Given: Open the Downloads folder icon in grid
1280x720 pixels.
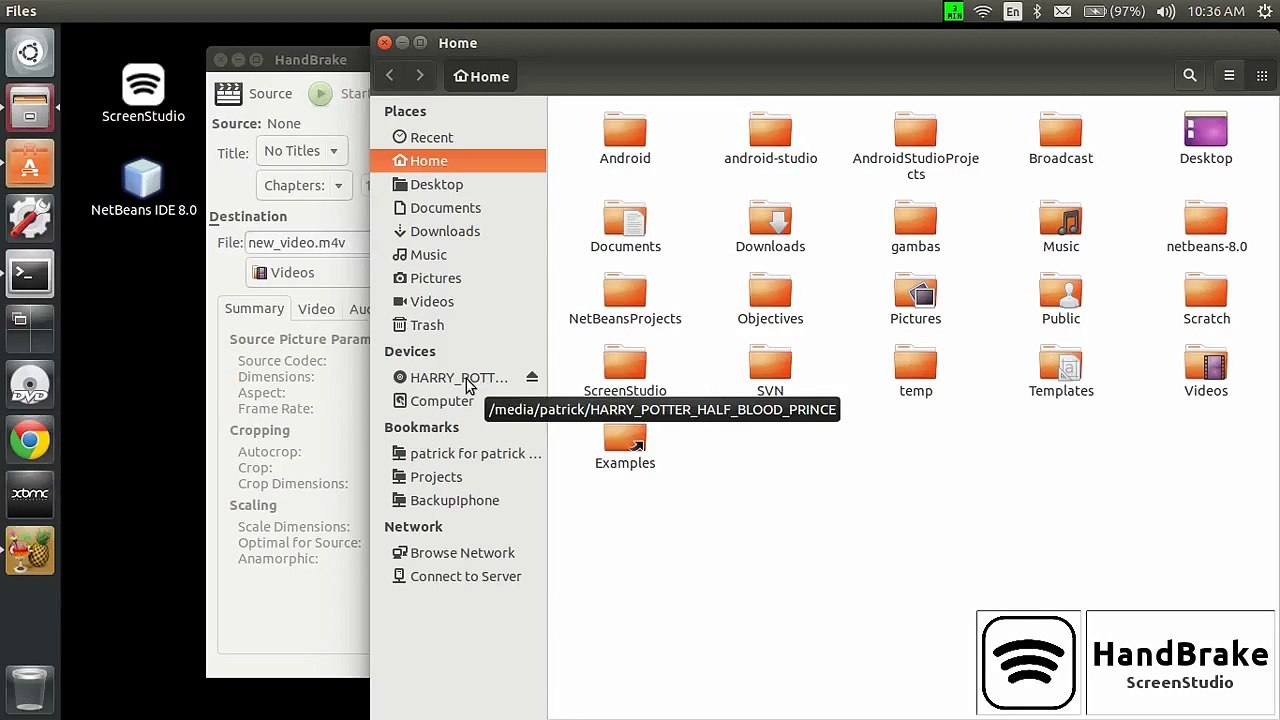Looking at the screenshot, I should 770,226.
